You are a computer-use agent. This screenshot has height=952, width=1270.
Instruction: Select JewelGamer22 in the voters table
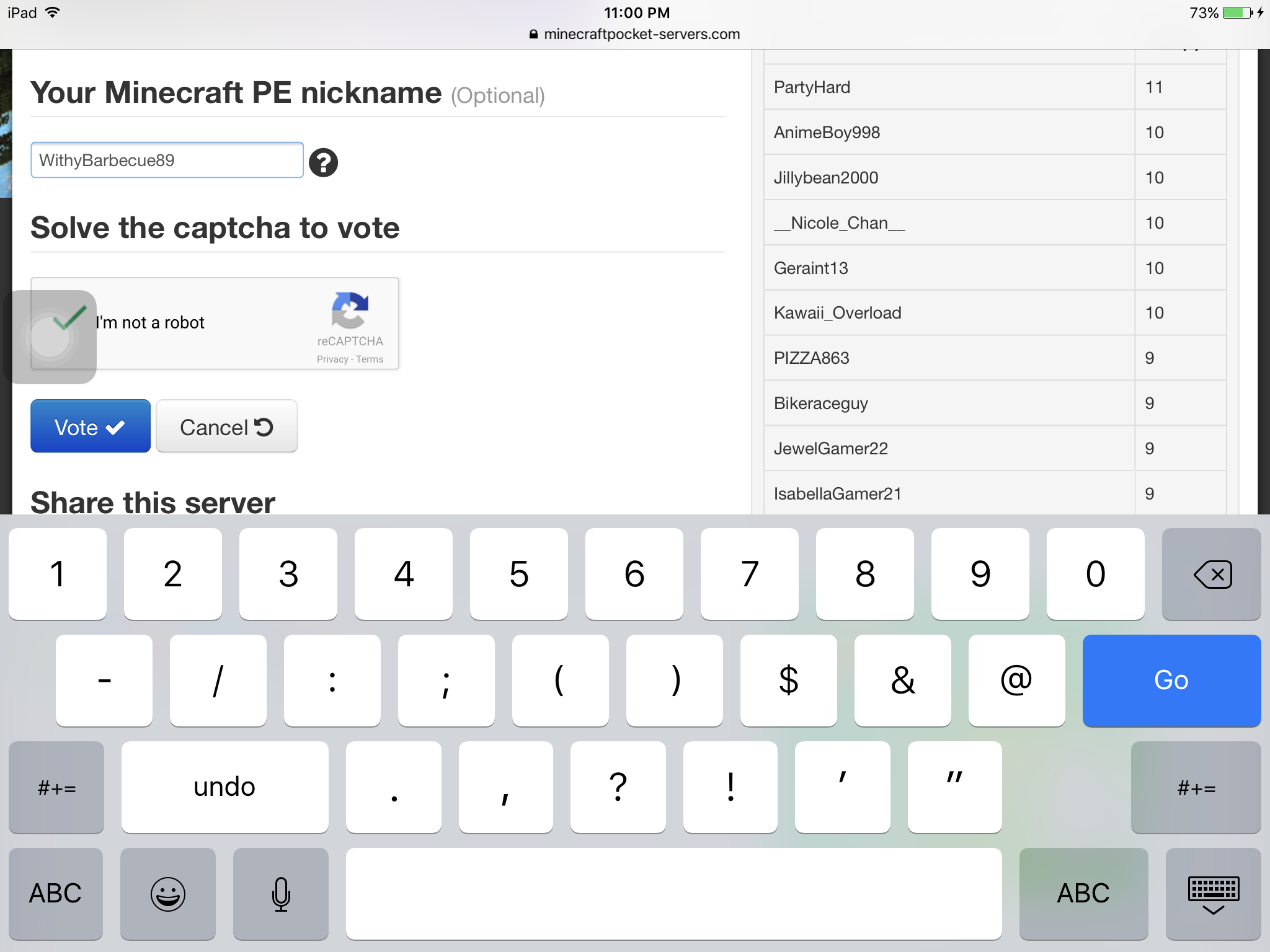point(830,449)
